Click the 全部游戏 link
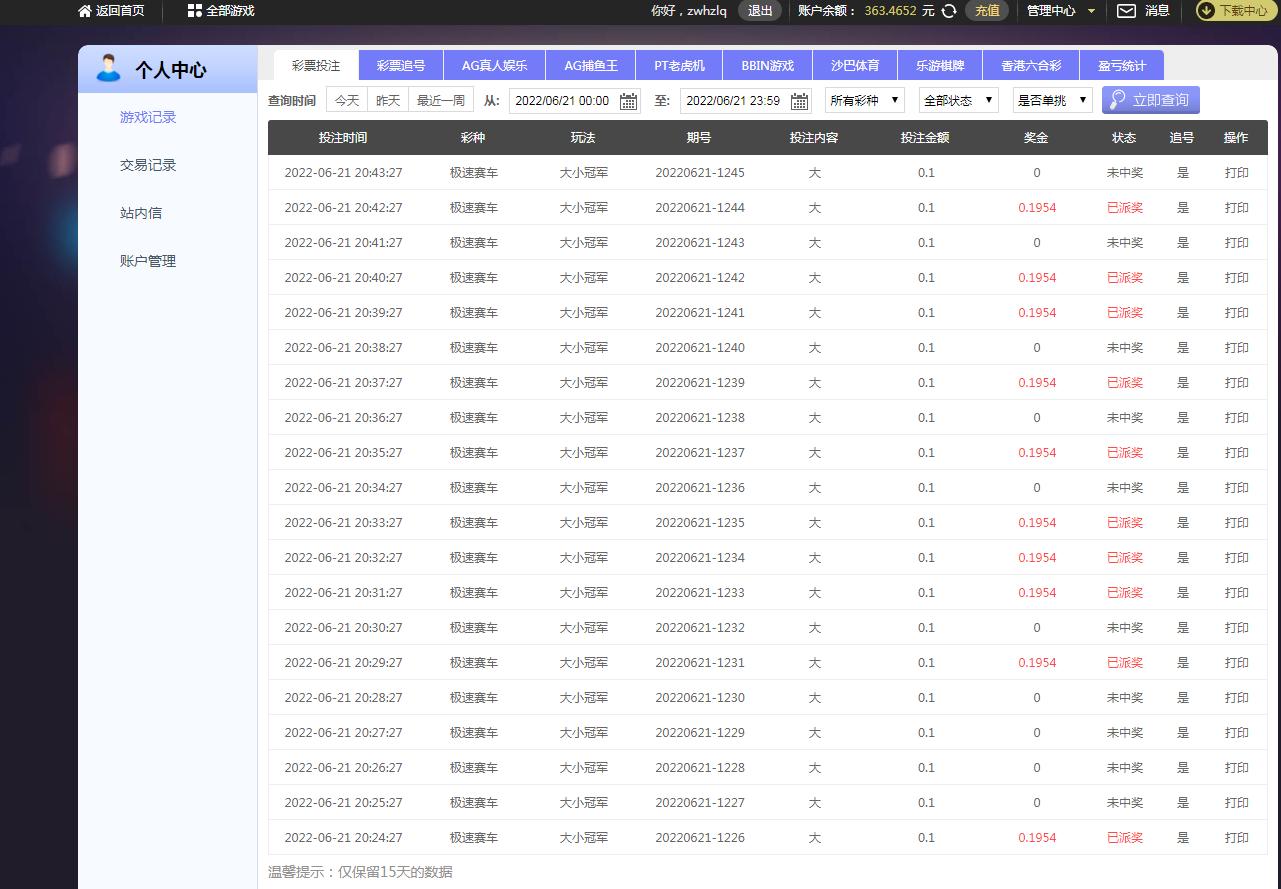Screen dimensions: 1281x889 230,11
